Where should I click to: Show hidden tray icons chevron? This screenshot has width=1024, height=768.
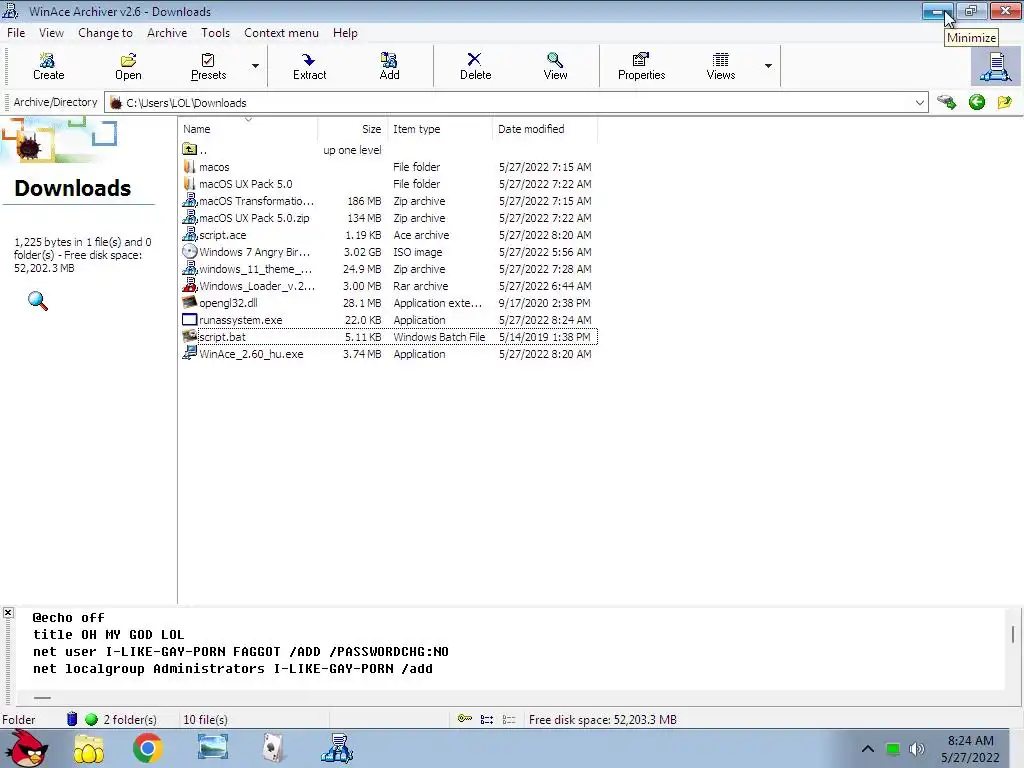867,748
